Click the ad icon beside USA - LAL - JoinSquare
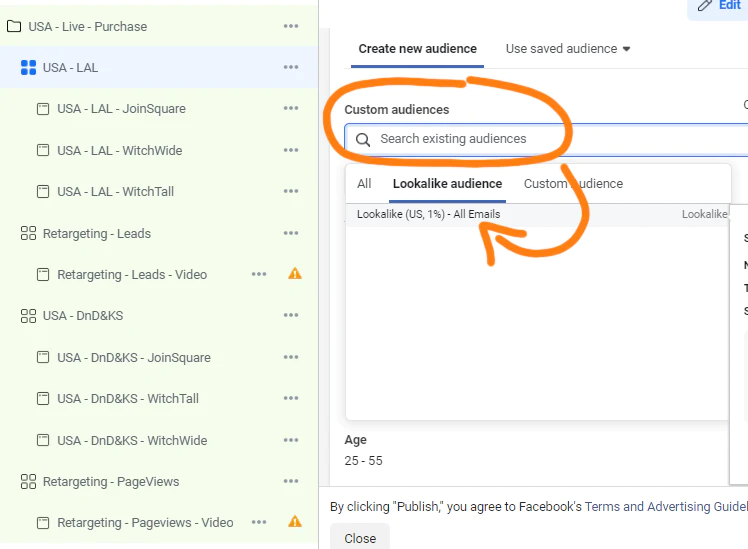 pos(43,109)
